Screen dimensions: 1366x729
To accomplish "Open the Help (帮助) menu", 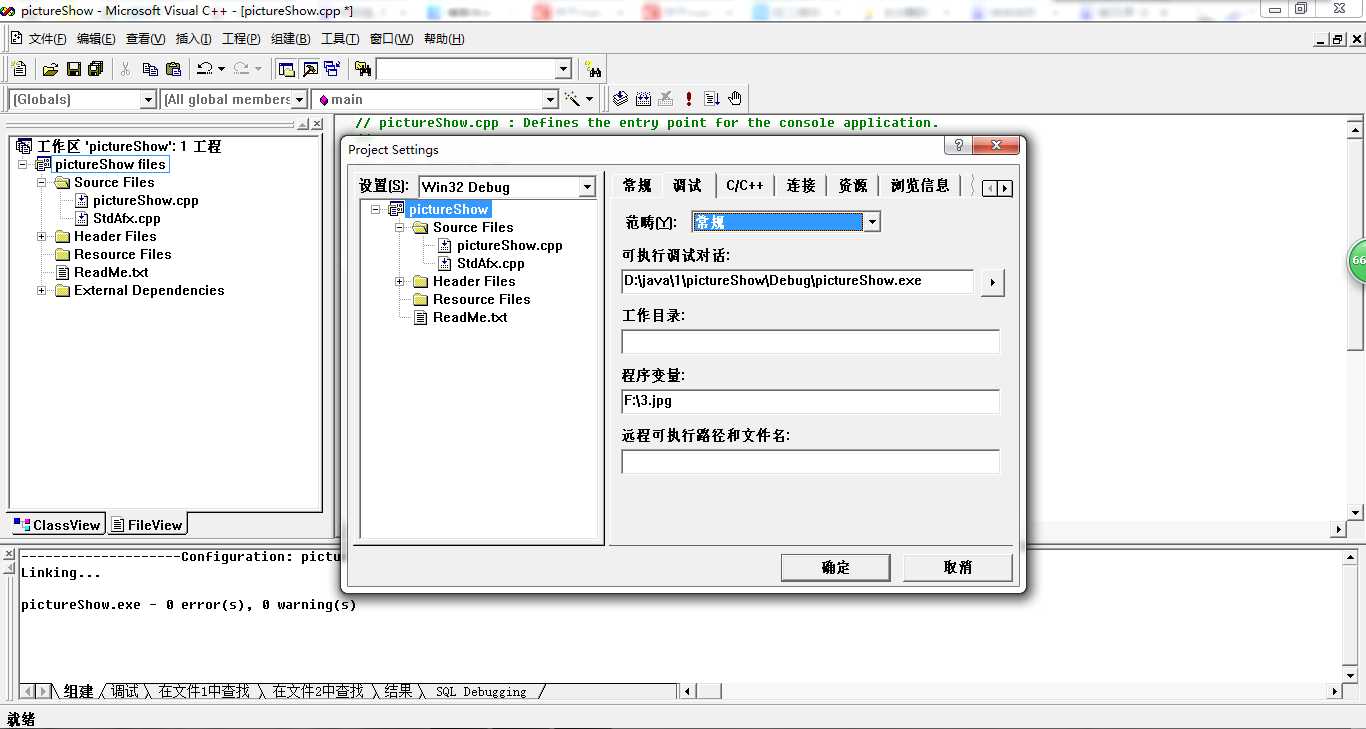I will click(444, 39).
